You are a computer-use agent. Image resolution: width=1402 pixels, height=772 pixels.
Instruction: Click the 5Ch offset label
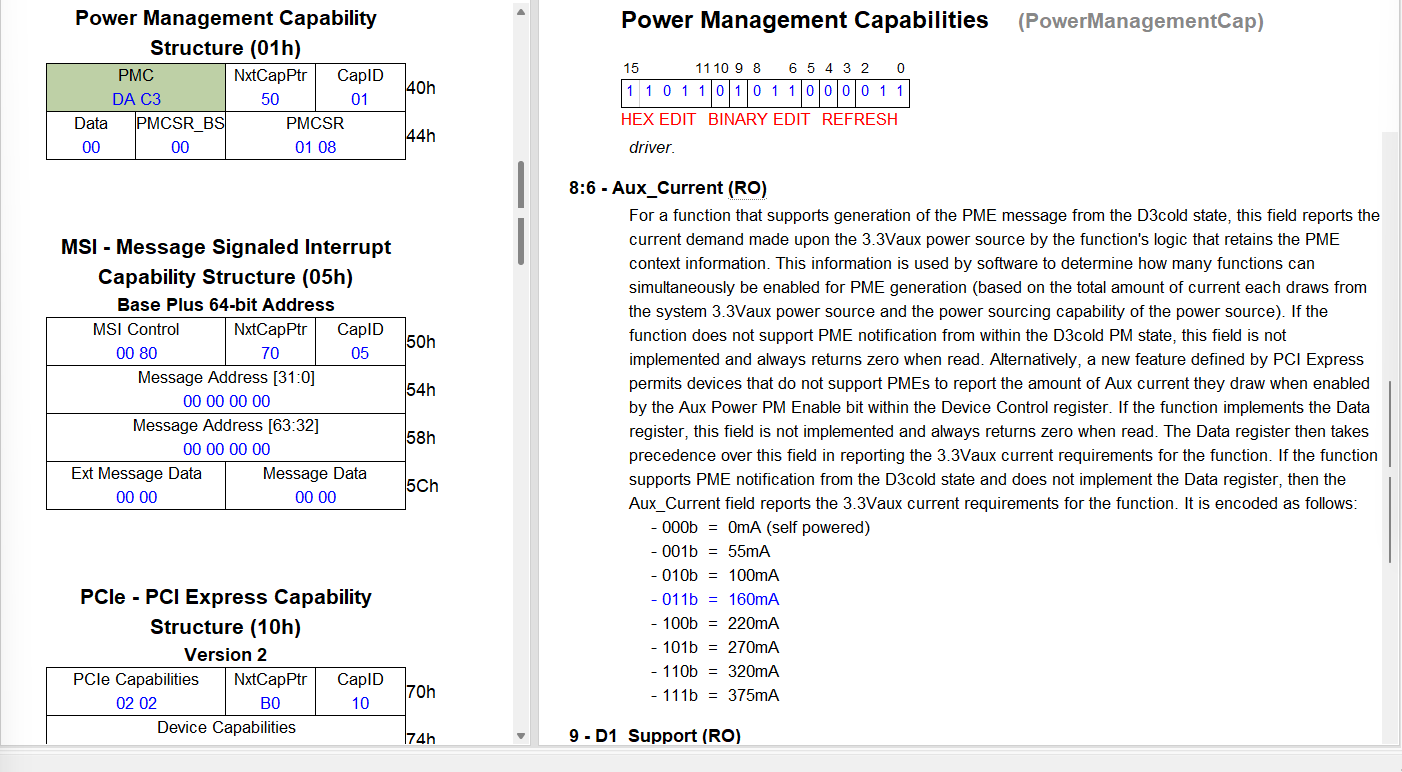click(422, 486)
